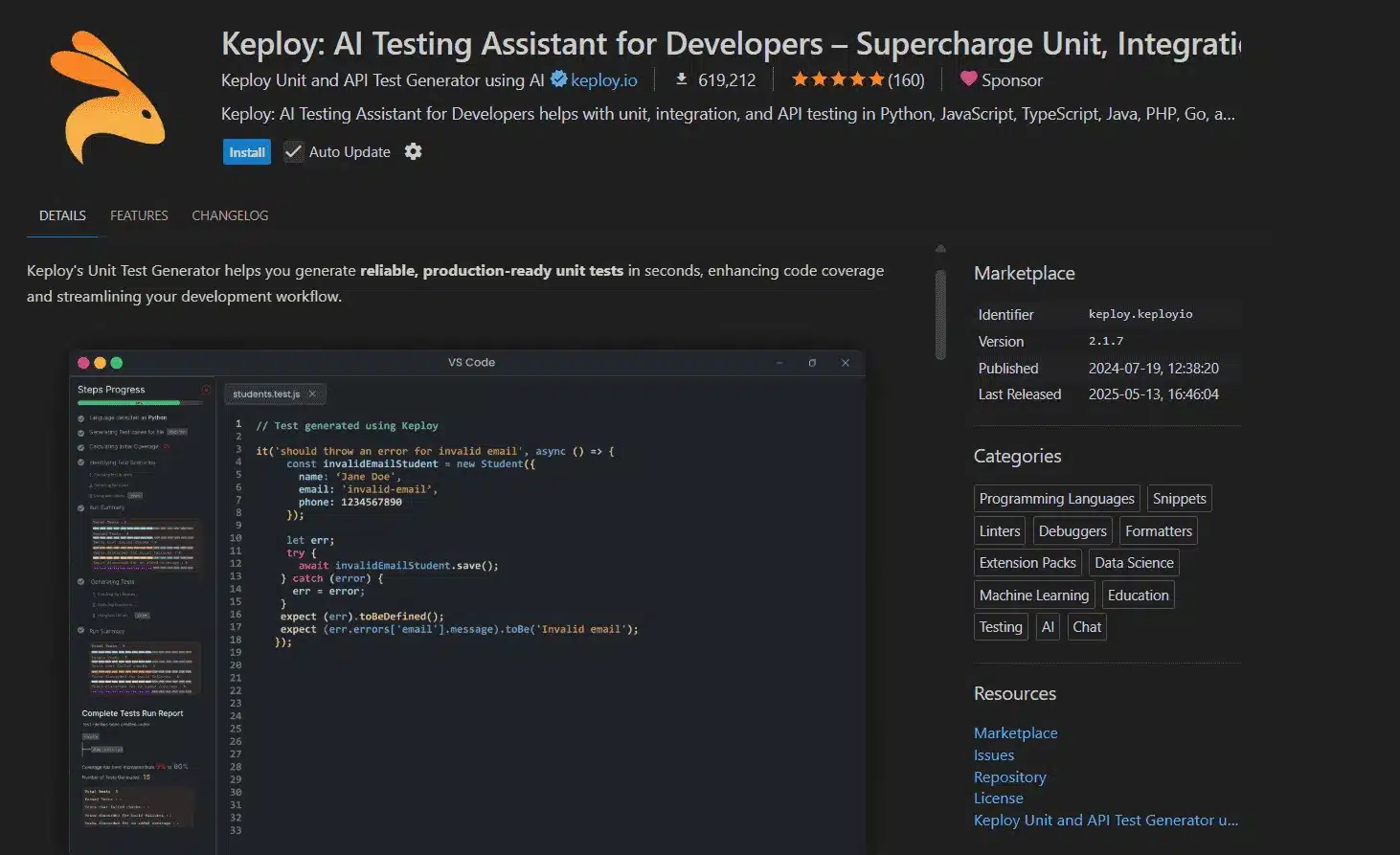The height and width of the screenshot is (855, 1400).
Task: Close the students.test.js tab in preview
Action: point(312,394)
